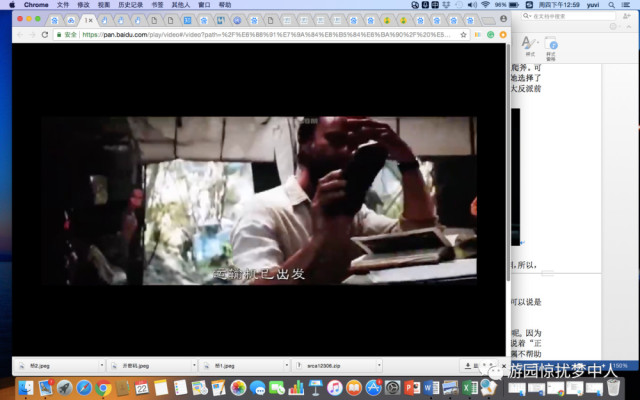Reload the Baidu Pan page
The width and height of the screenshot is (640, 400).
[44, 35]
